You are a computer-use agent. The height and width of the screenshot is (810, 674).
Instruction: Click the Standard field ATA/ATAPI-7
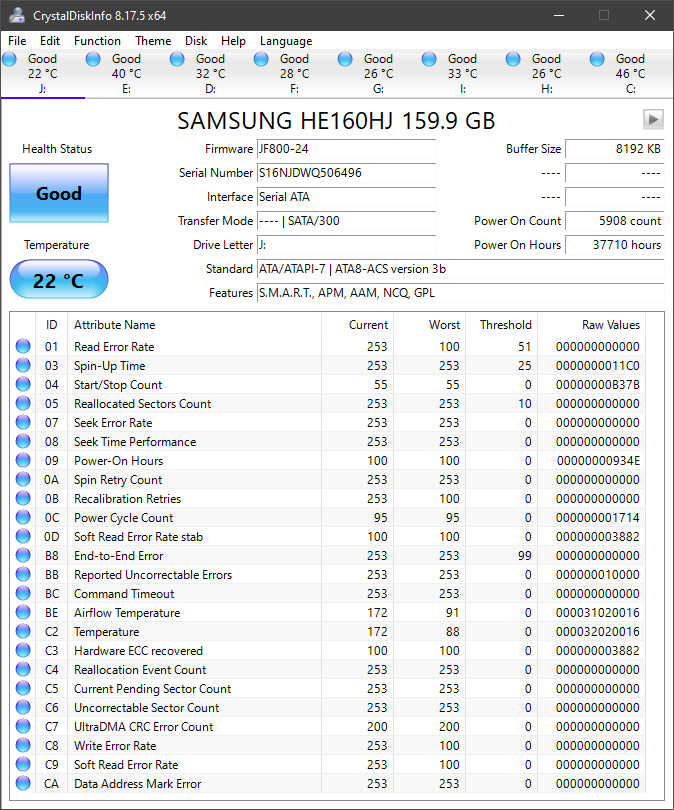pyautogui.click(x=461, y=269)
